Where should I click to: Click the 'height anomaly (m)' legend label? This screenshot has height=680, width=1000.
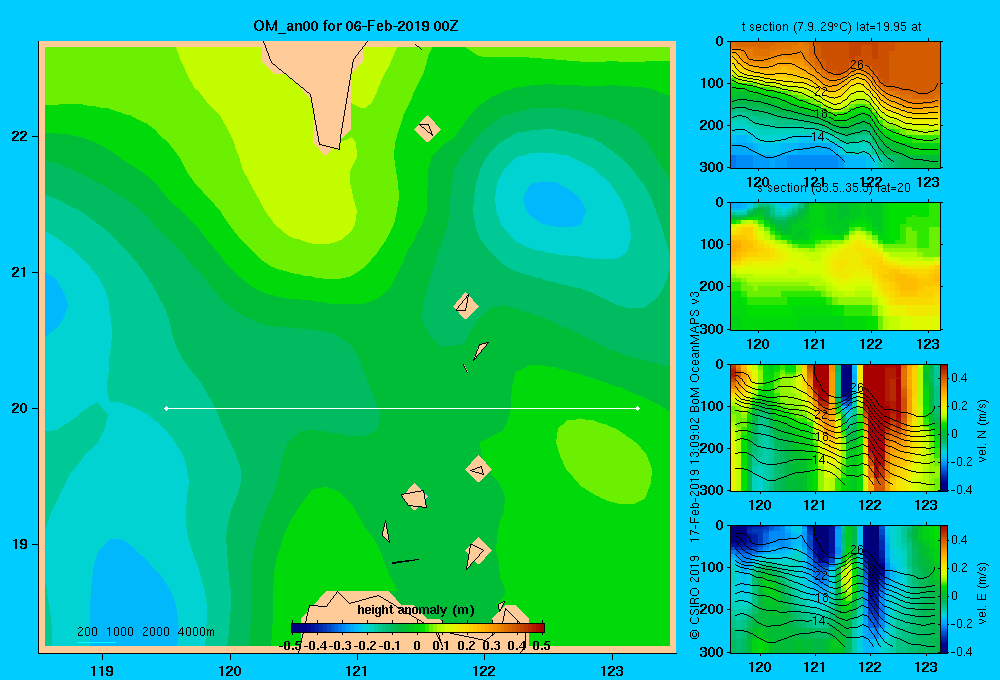click(416, 610)
